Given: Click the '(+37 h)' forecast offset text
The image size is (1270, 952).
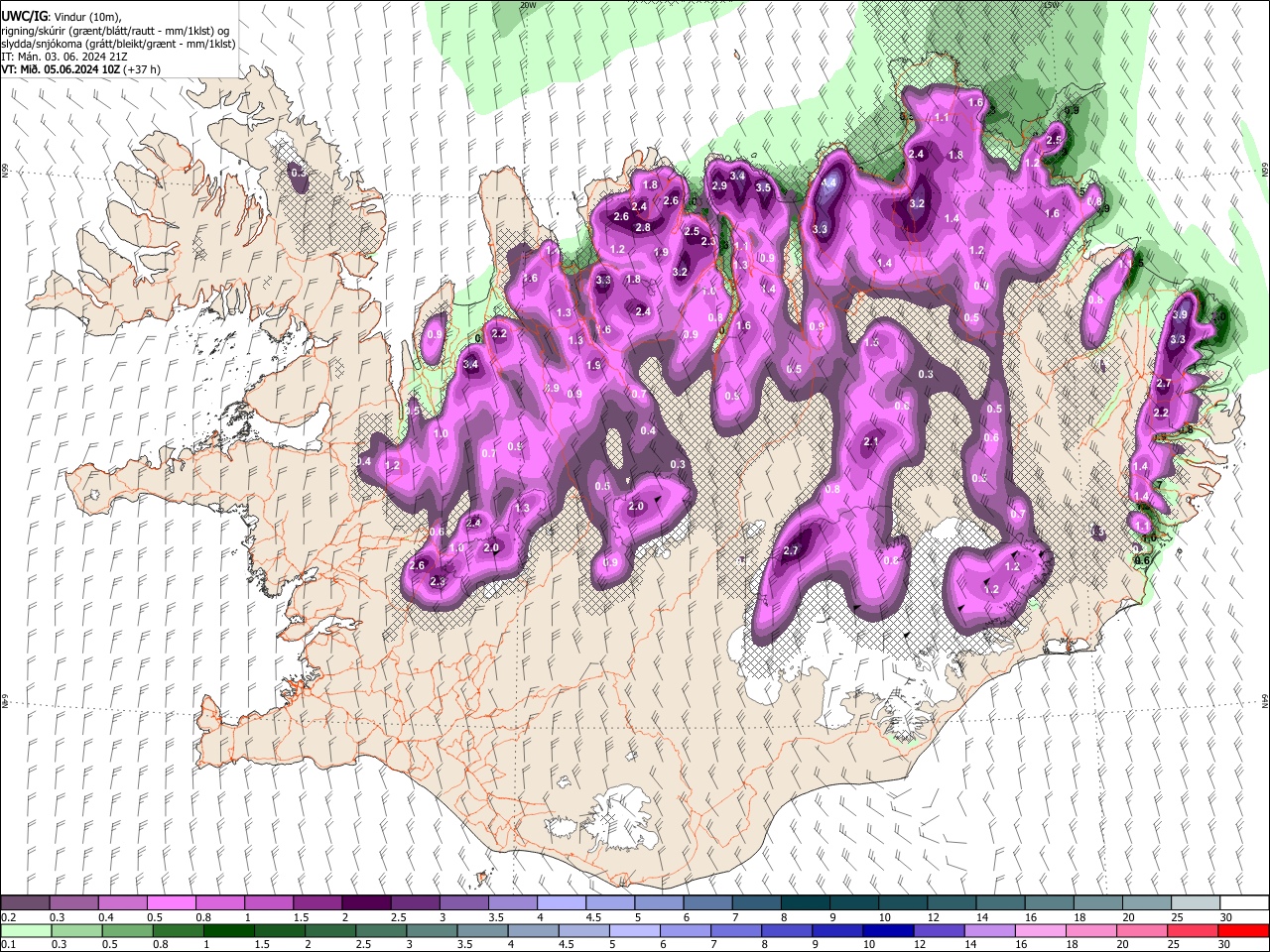Looking at the screenshot, I should tap(142, 69).
